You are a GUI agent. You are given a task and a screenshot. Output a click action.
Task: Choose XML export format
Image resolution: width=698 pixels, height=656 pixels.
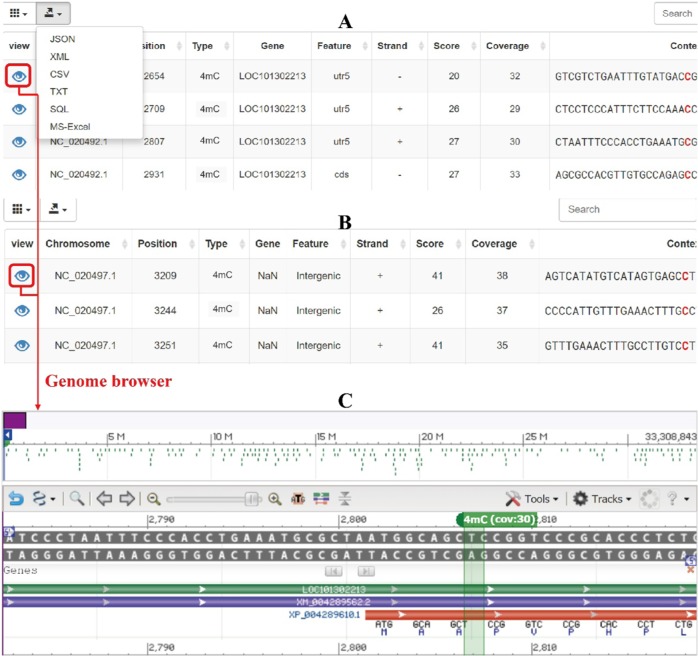[60, 57]
